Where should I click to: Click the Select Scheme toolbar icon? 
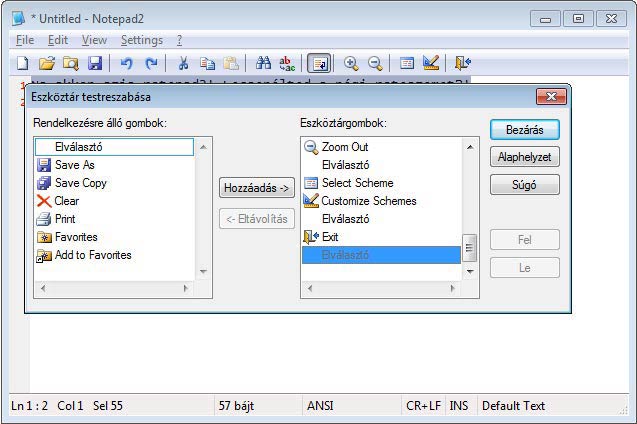coord(407,63)
